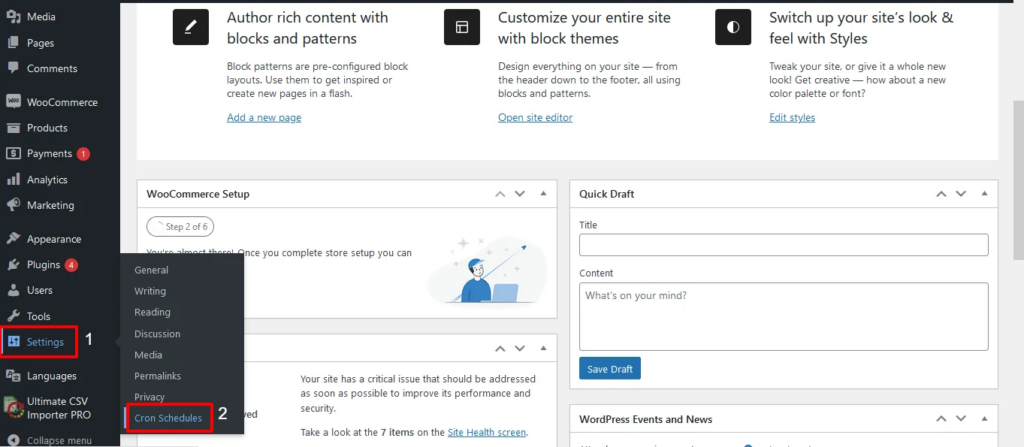The image size is (1024, 447).
Task: Click the Ultimate CSV Importer PRO icon
Action: [12, 407]
